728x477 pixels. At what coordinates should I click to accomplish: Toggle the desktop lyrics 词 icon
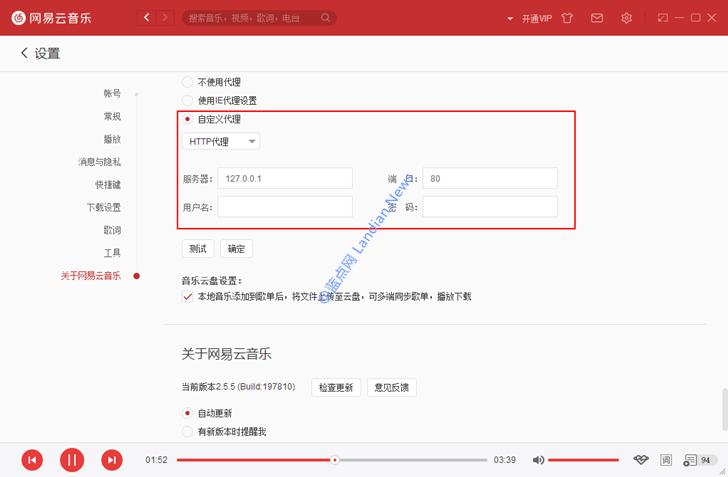(666, 460)
